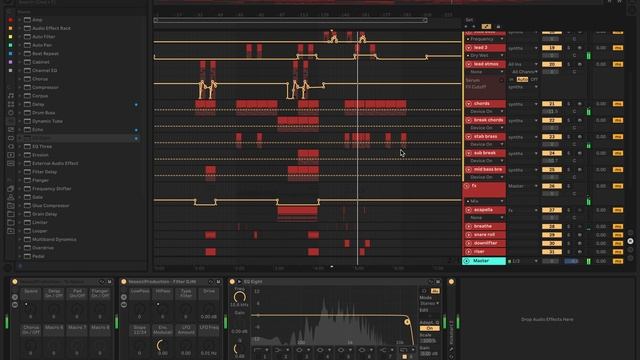
Task: Open the Mix dropdown under fx track
Action: point(485,202)
